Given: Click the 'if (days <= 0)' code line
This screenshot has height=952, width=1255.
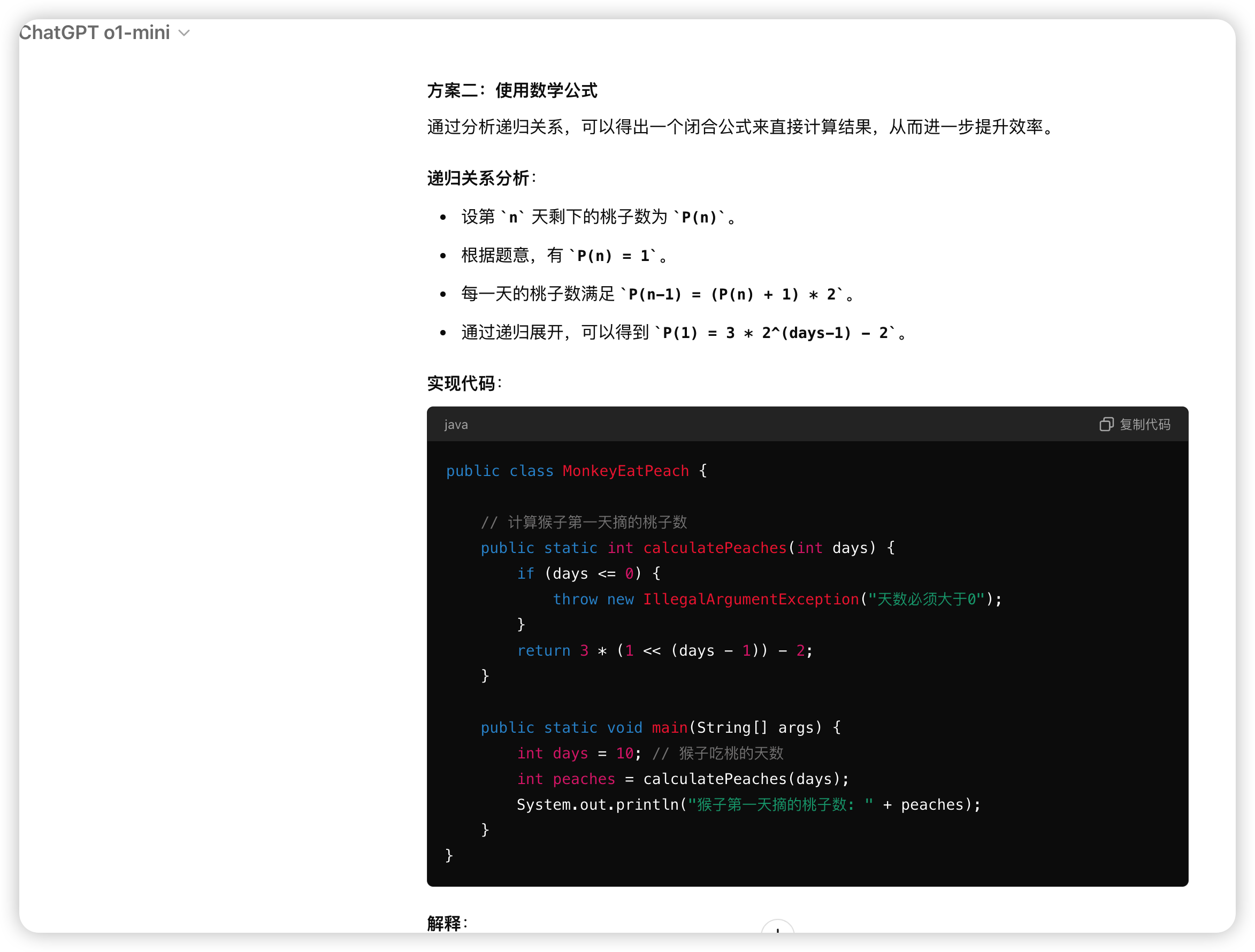Looking at the screenshot, I should tap(588, 573).
